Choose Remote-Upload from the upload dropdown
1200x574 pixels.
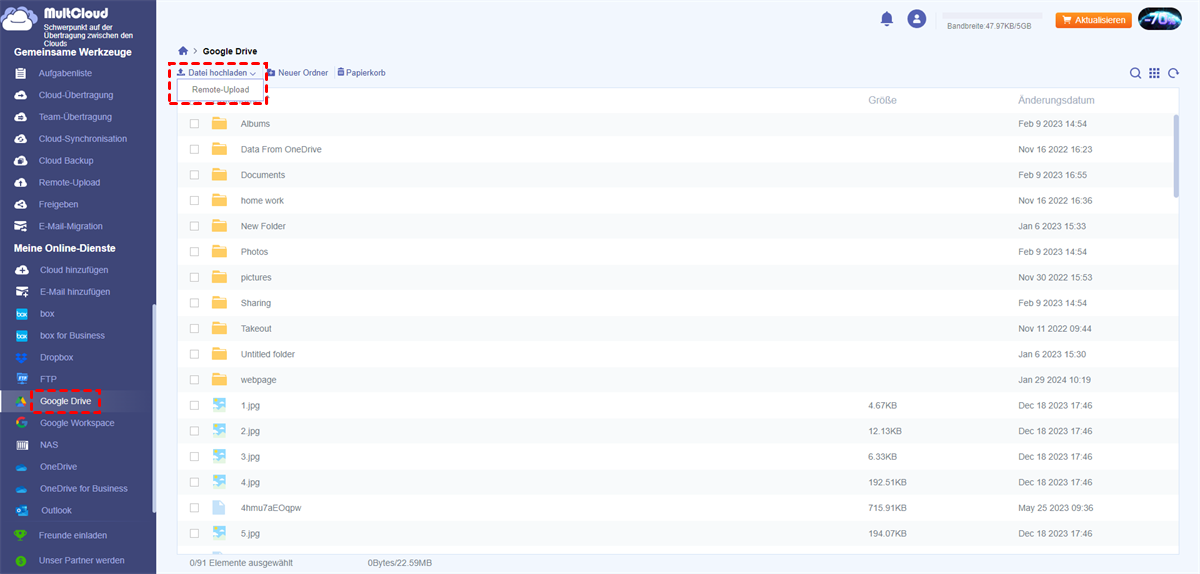(x=221, y=90)
